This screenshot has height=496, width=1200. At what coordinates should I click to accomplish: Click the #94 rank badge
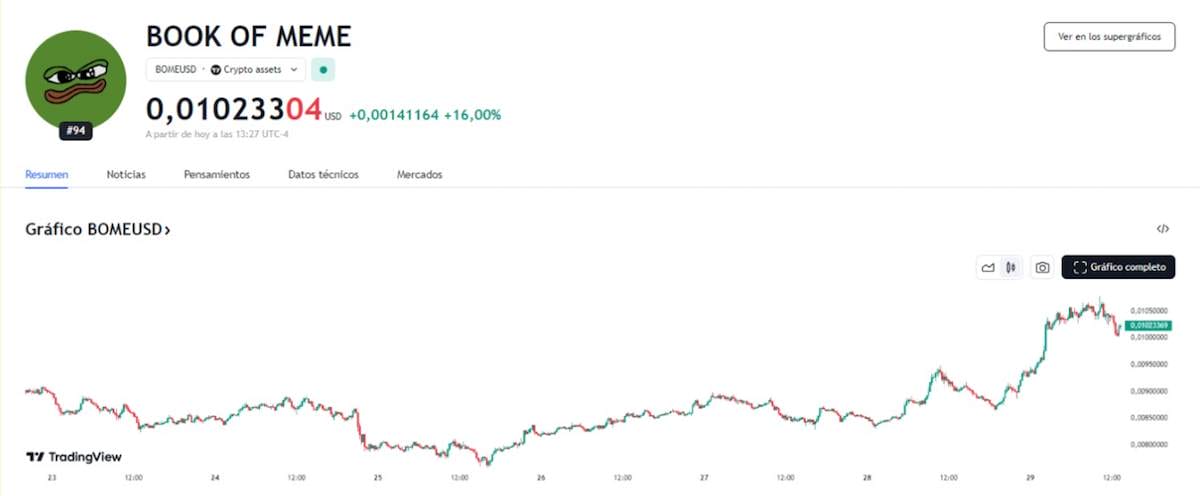75,130
